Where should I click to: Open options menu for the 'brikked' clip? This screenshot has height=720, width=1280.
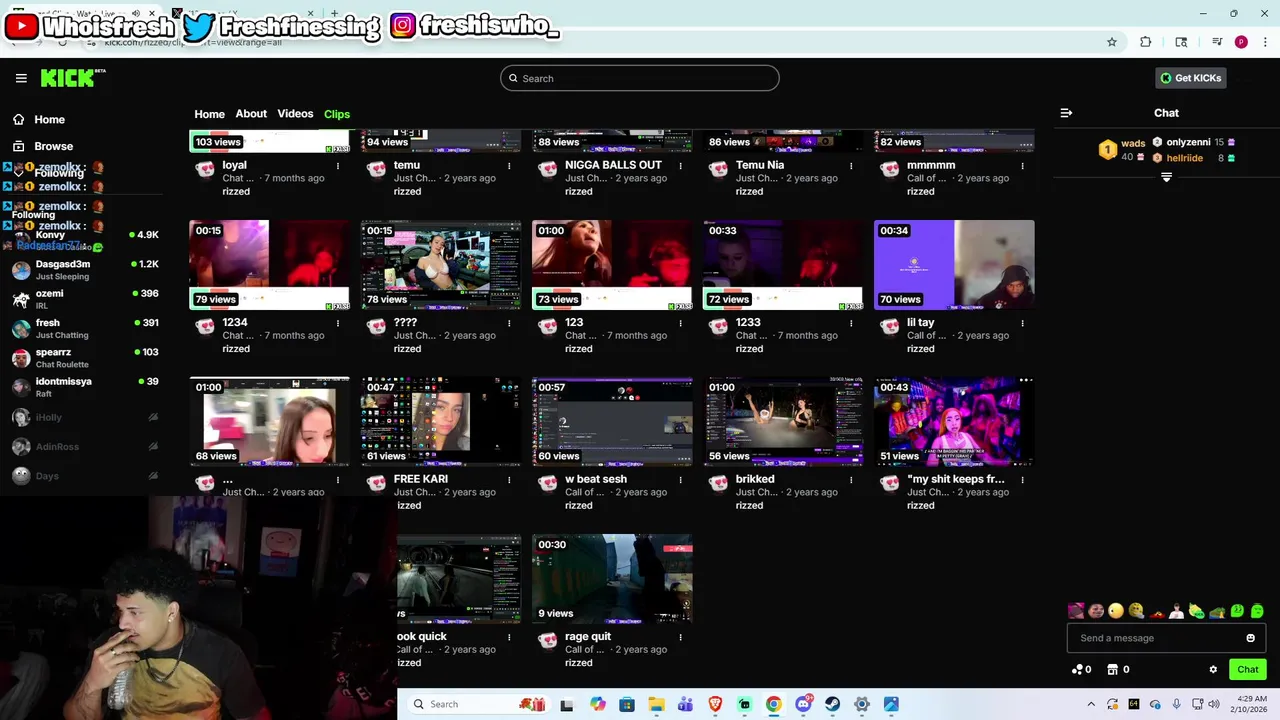851,480
